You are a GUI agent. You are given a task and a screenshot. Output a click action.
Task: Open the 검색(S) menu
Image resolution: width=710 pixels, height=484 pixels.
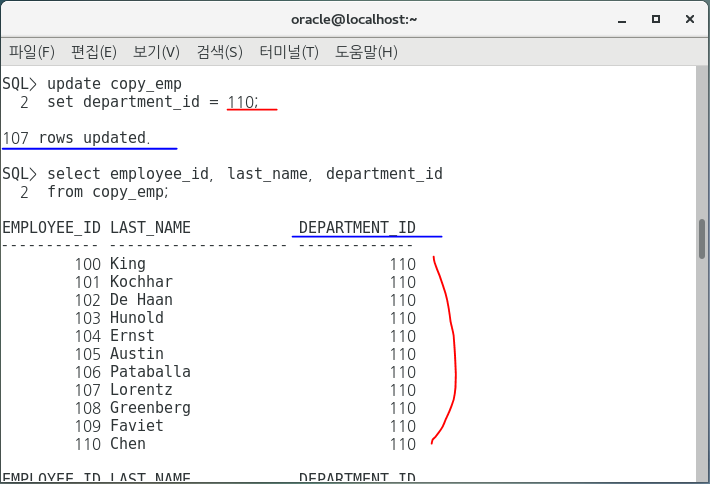tap(220, 52)
